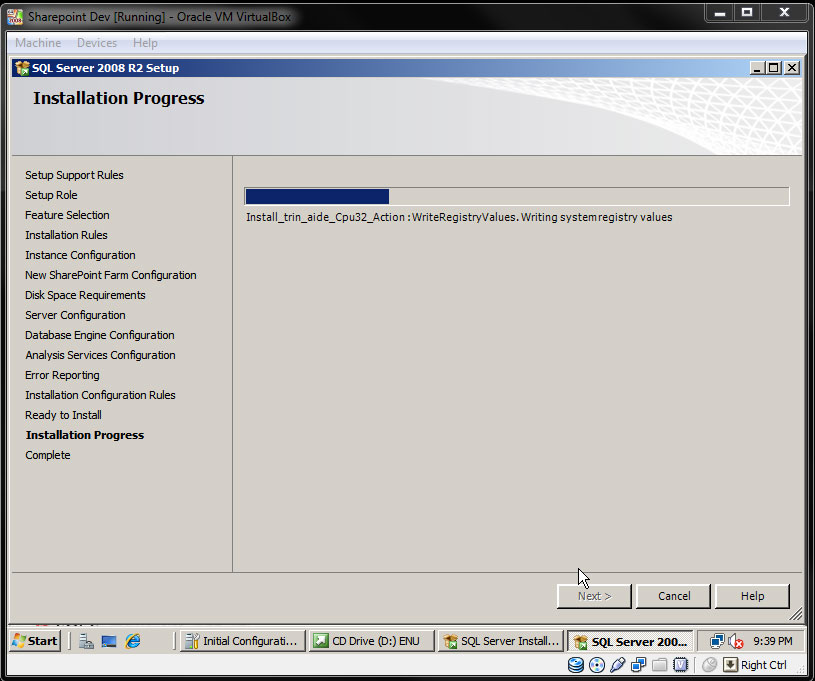Select SQL Server 200... taskbar button

630,641
